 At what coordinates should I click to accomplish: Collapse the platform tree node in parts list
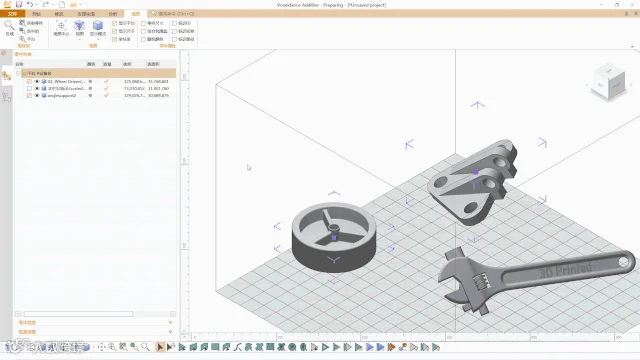click(18, 73)
